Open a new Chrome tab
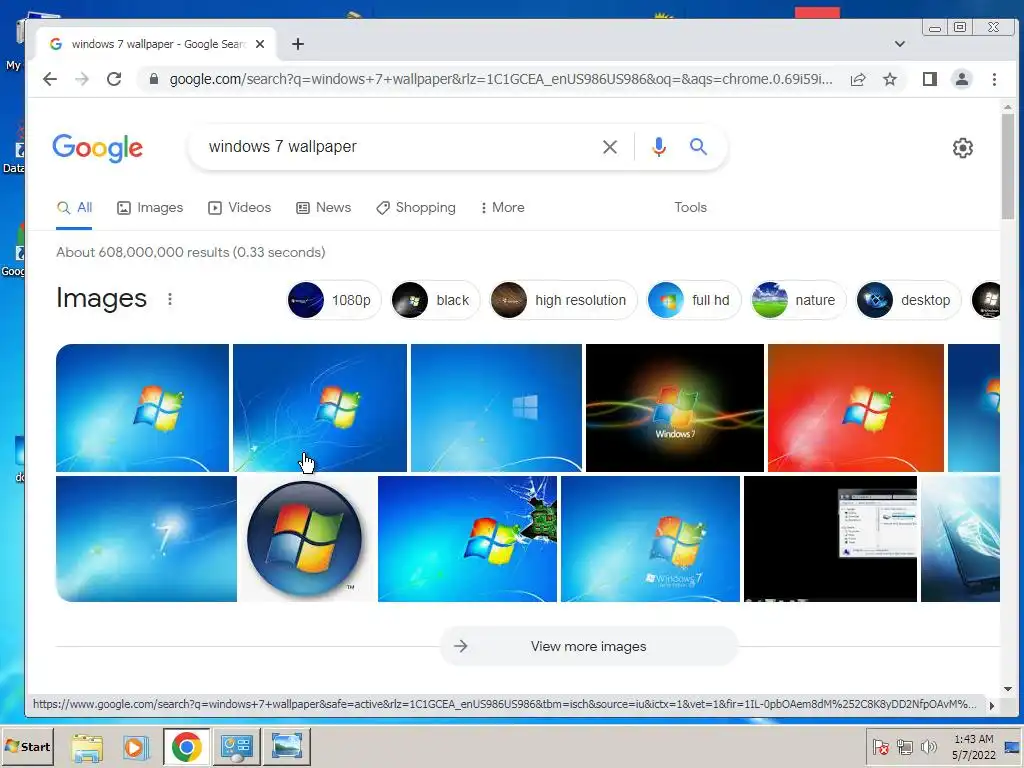The image size is (1024, 768). [x=298, y=44]
